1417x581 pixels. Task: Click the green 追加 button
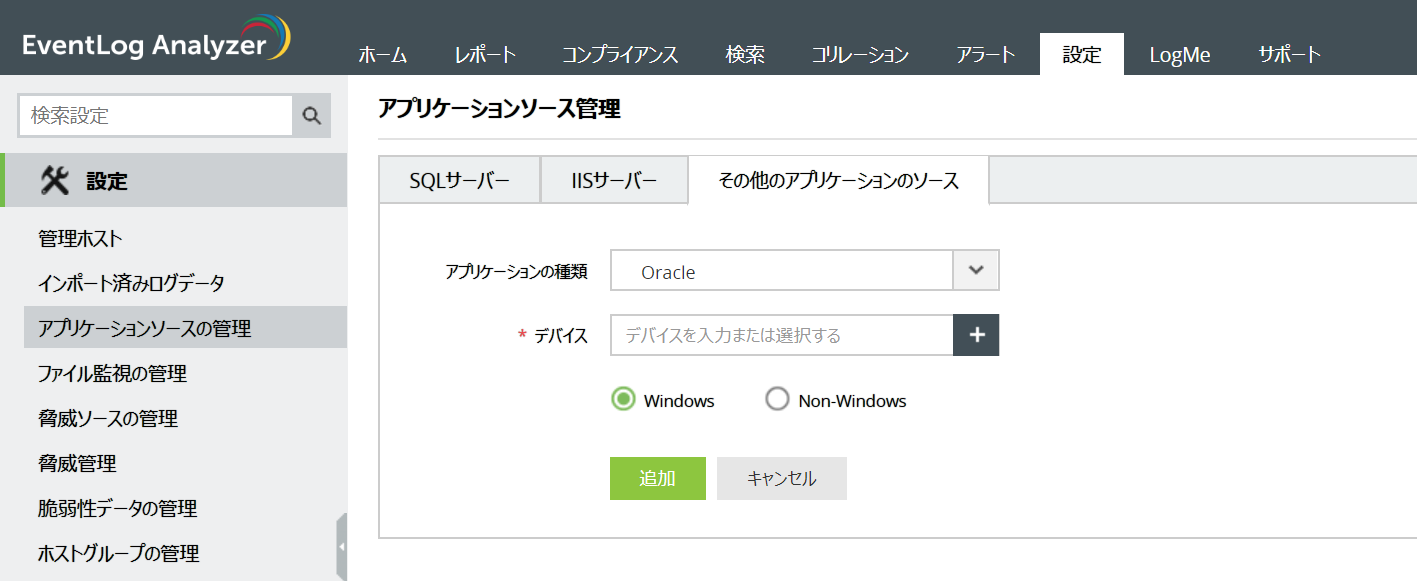657,478
